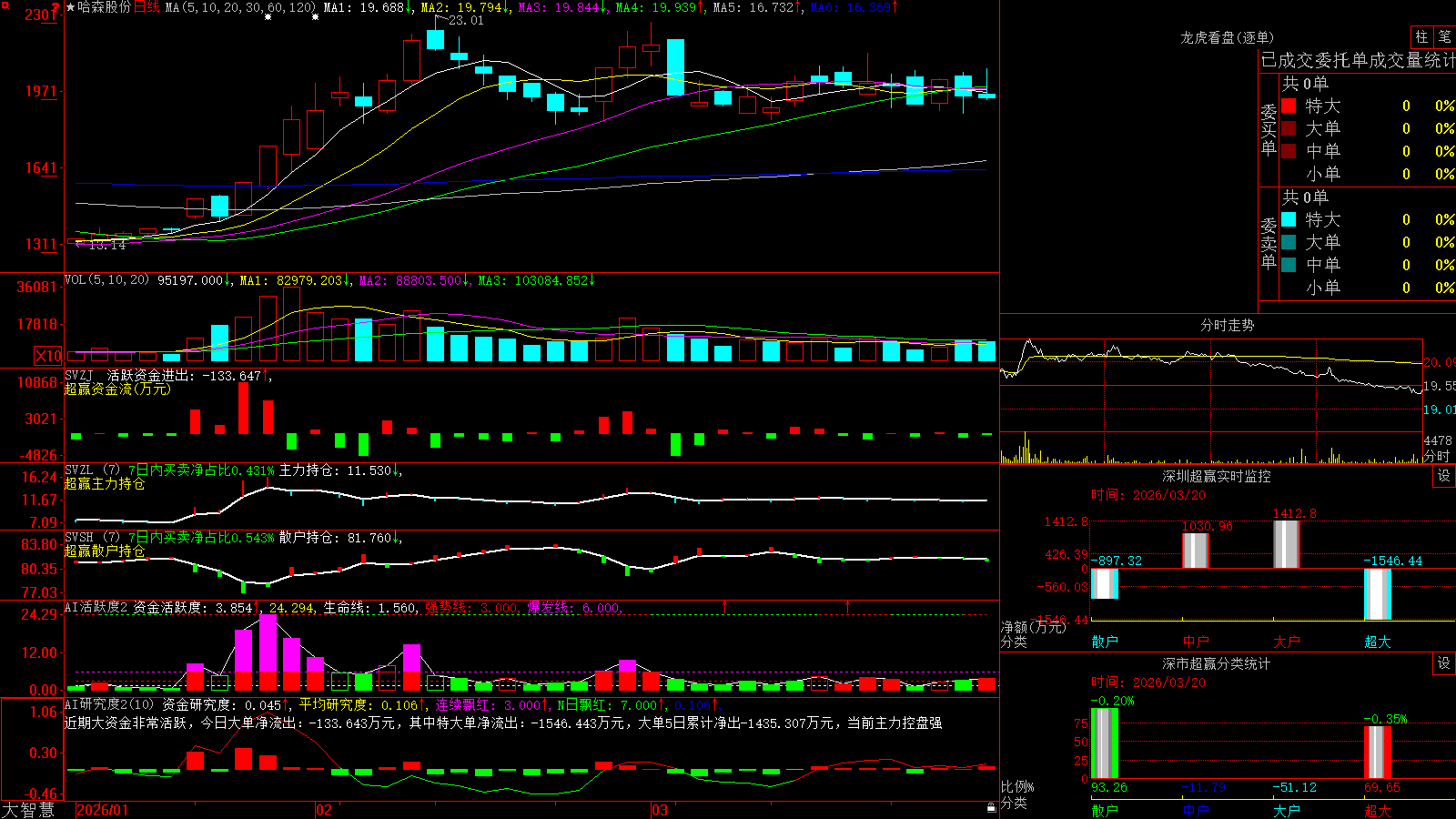Click the VOL(5,10,20) indicator label
Image resolution: width=1456 pixels, height=819 pixels.
point(106,280)
